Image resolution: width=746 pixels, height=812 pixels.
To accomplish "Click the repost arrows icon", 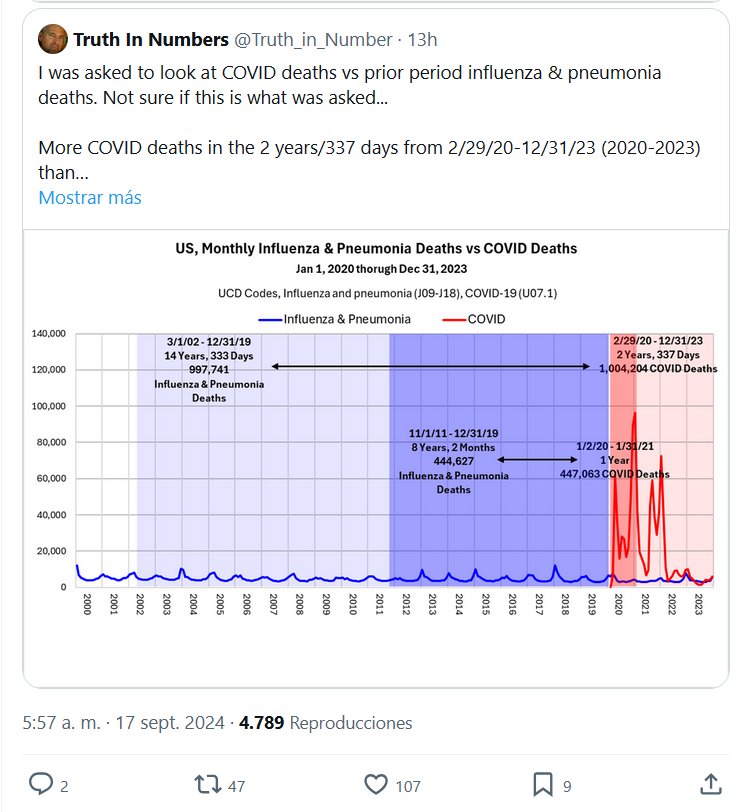I will click(x=204, y=784).
